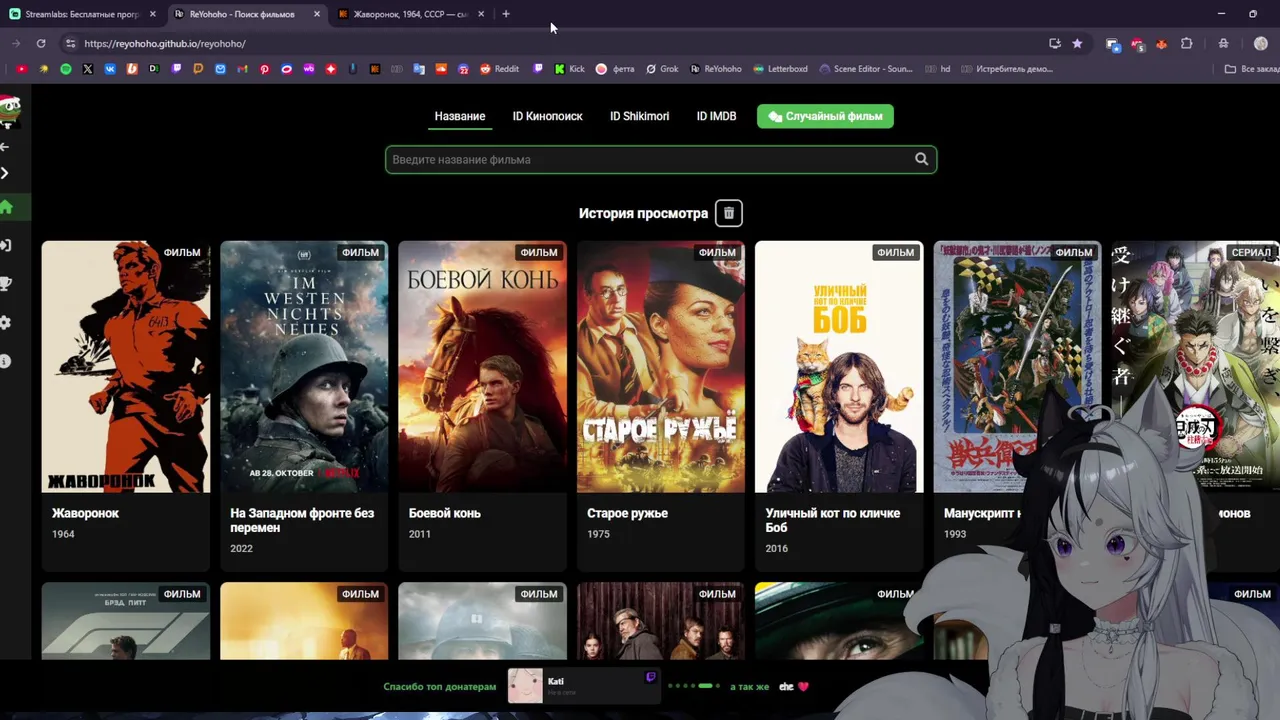Image resolution: width=1280 pixels, height=720 pixels.
Task: Open the hd bookmark
Action: (x=938, y=69)
